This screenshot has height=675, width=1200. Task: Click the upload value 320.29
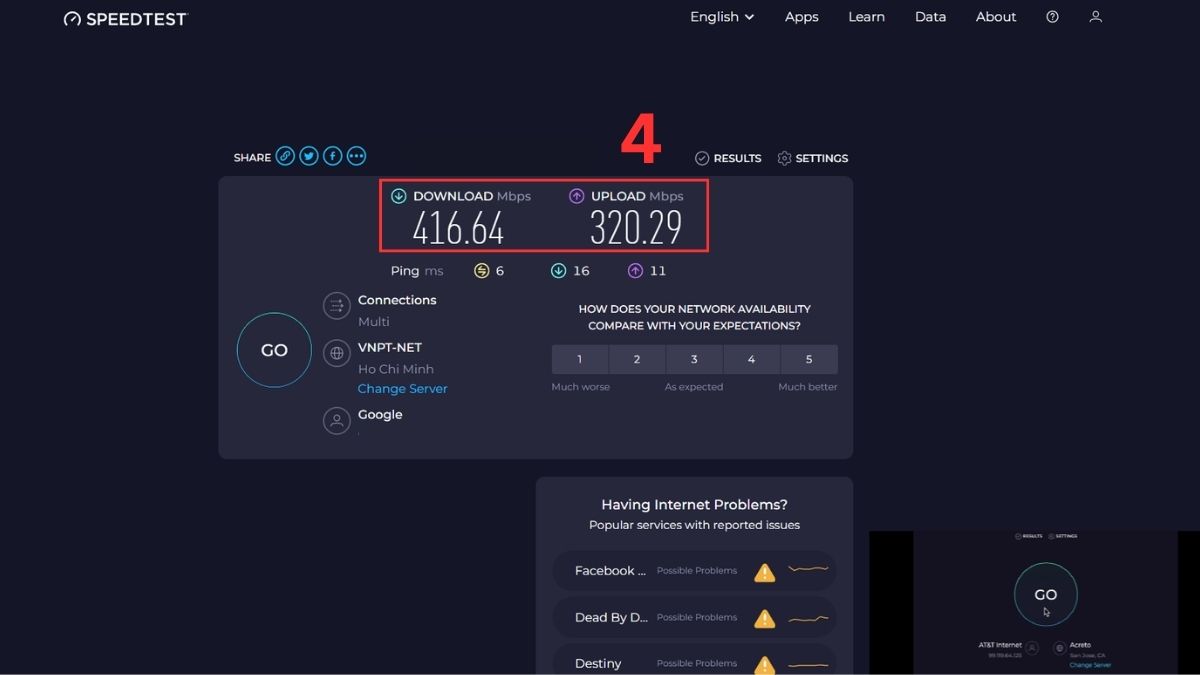coord(636,229)
